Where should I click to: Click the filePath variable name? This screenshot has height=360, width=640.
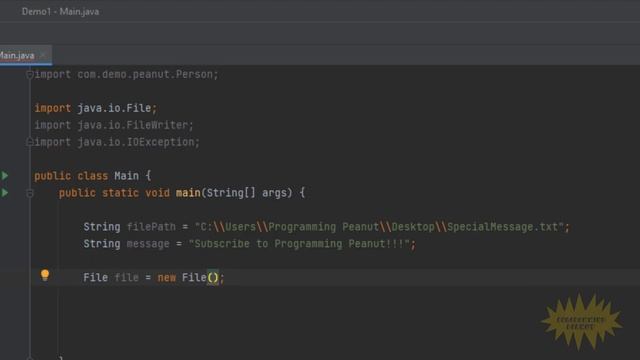151,227
